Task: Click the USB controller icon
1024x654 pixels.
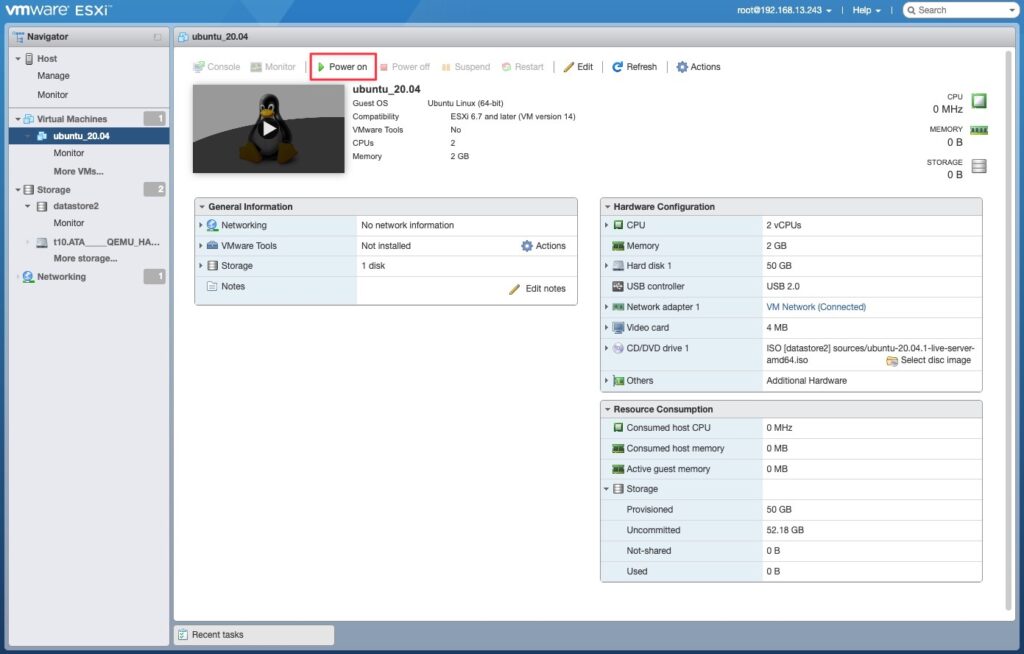Action: 618,286
